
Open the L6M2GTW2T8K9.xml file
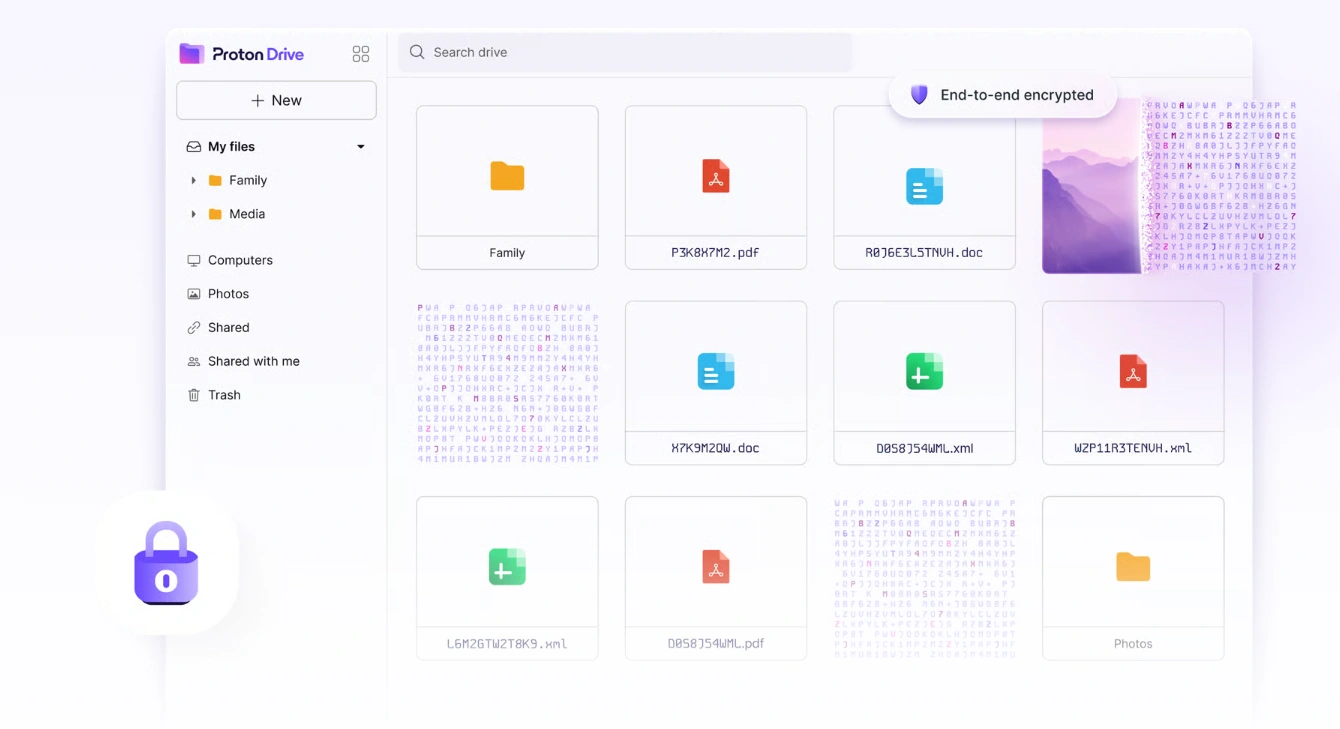[x=507, y=578]
